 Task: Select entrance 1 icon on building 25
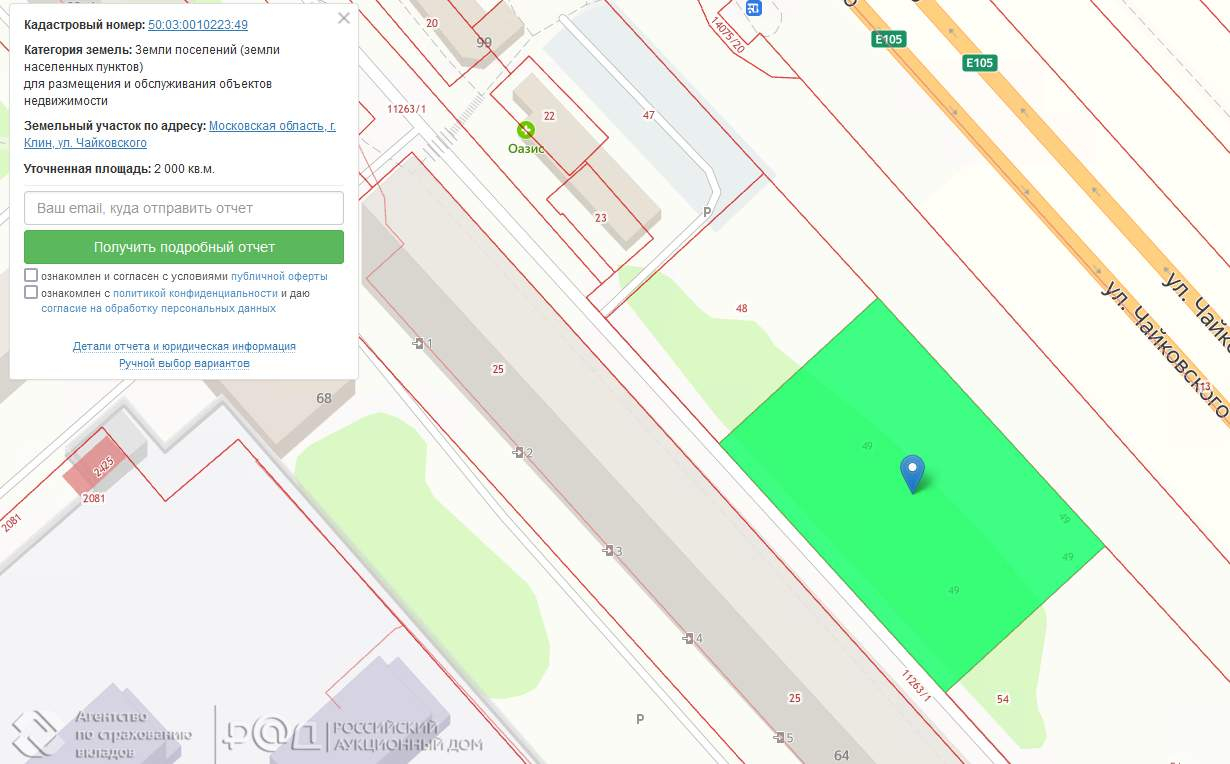418,344
